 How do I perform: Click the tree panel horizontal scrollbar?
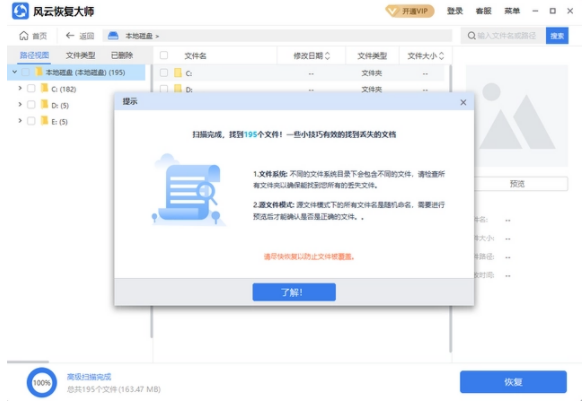point(28,361)
